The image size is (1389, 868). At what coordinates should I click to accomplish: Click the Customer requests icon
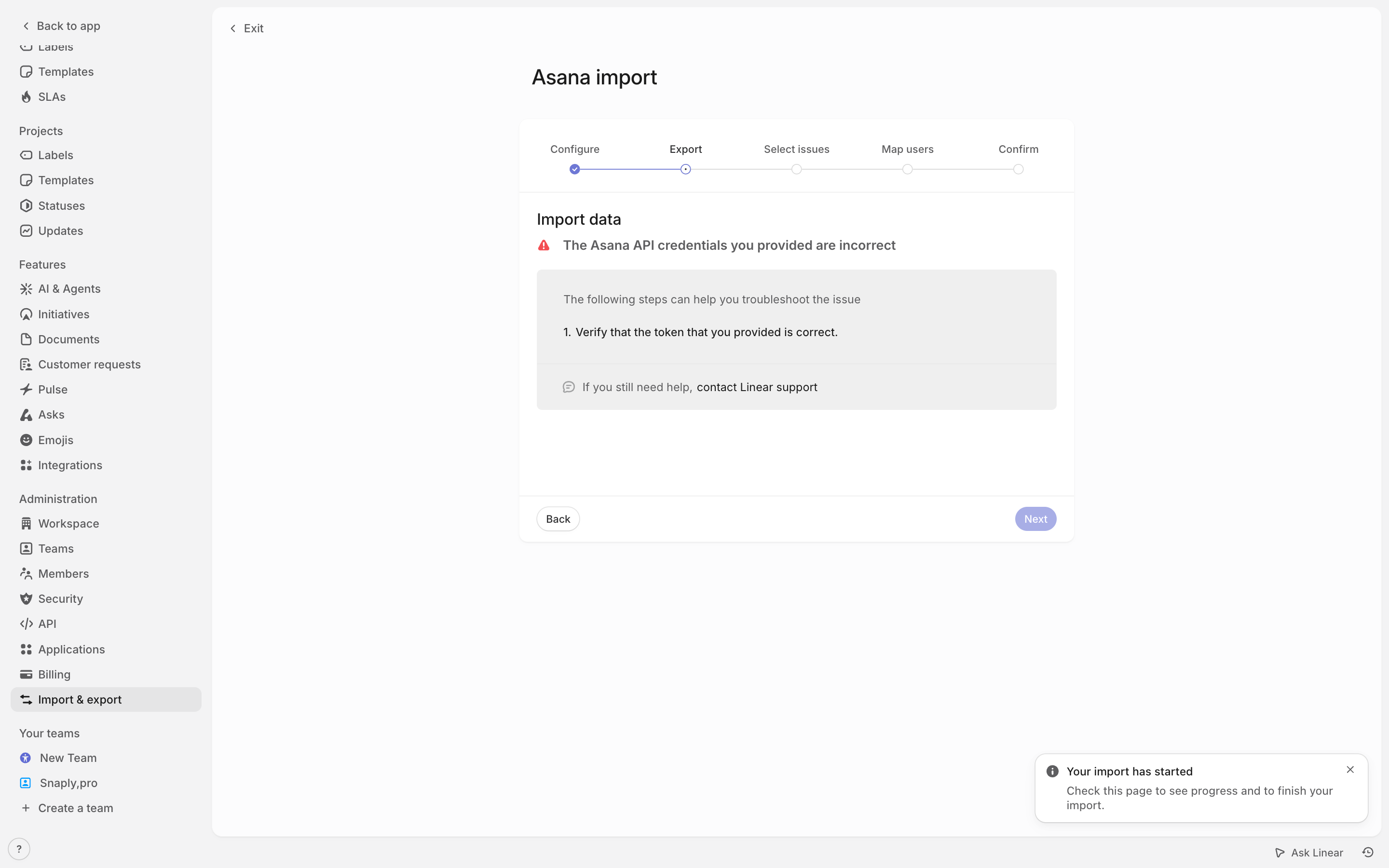[26, 365]
